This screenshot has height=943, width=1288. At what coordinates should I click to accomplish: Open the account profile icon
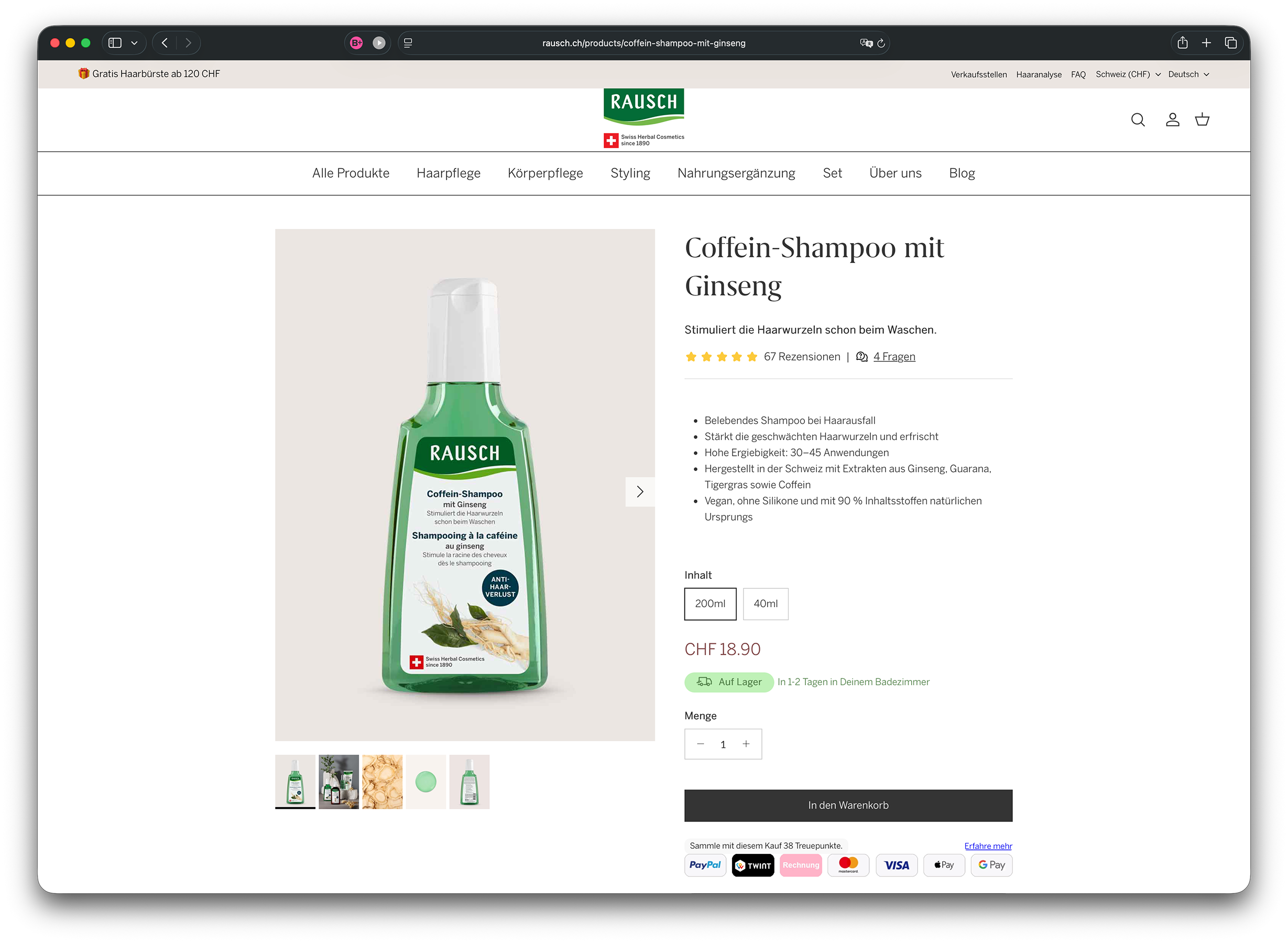click(x=1172, y=119)
